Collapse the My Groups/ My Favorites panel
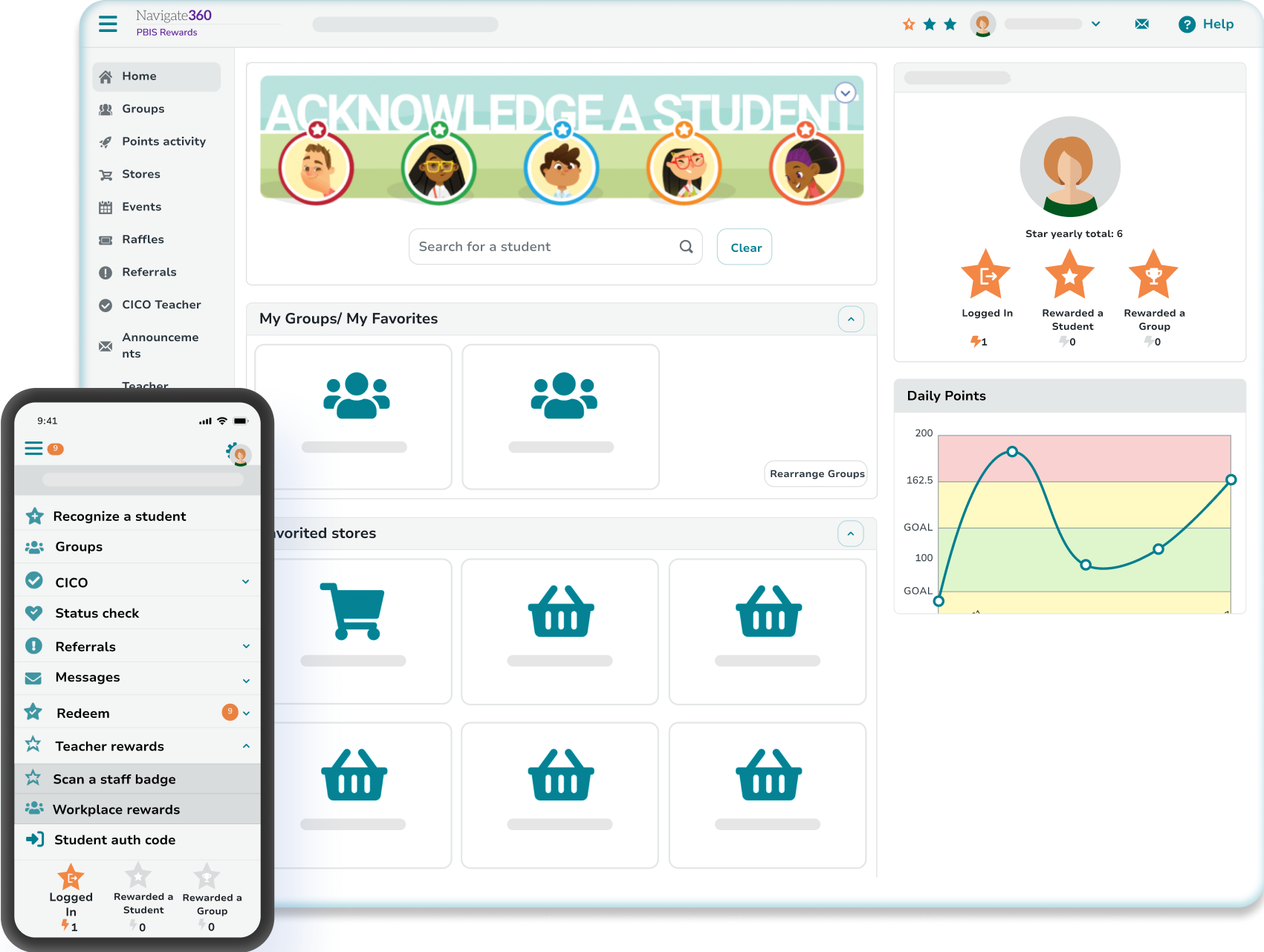Image resolution: width=1264 pixels, height=952 pixels. [x=851, y=319]
